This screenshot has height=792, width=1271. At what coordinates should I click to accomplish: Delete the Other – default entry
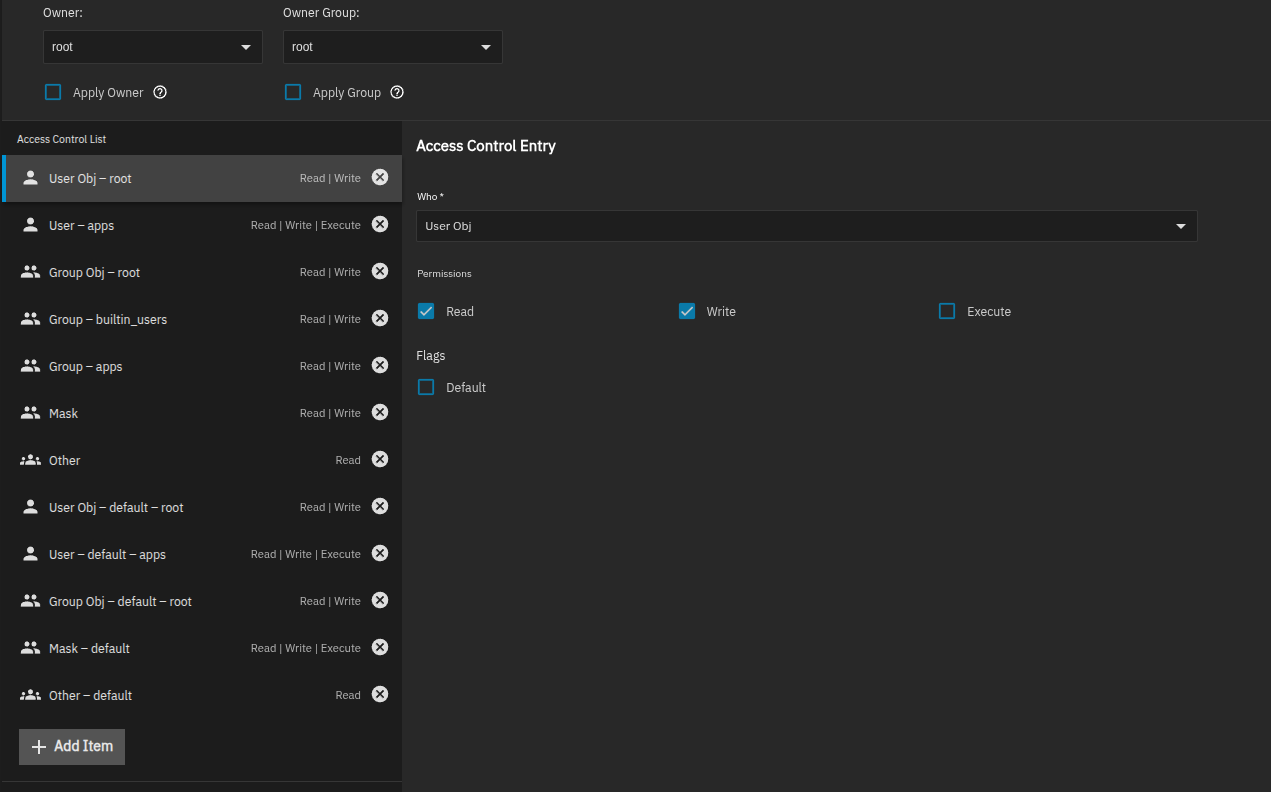pyautogui.click(x=380, y=694)
